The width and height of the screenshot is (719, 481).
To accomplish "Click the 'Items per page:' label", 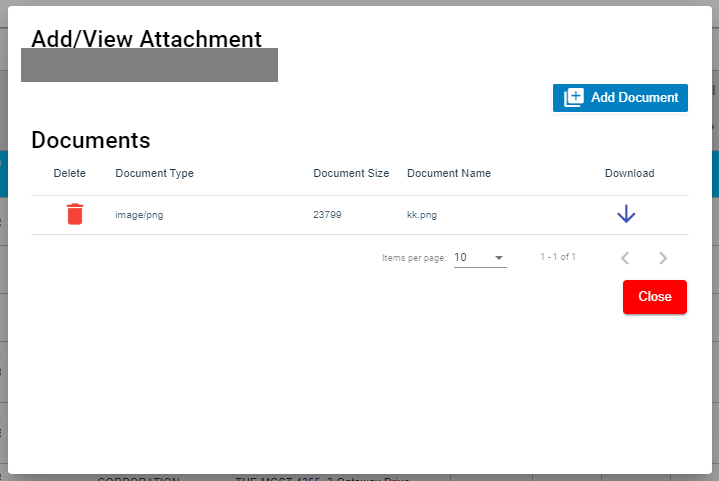I will click(414, 258).
